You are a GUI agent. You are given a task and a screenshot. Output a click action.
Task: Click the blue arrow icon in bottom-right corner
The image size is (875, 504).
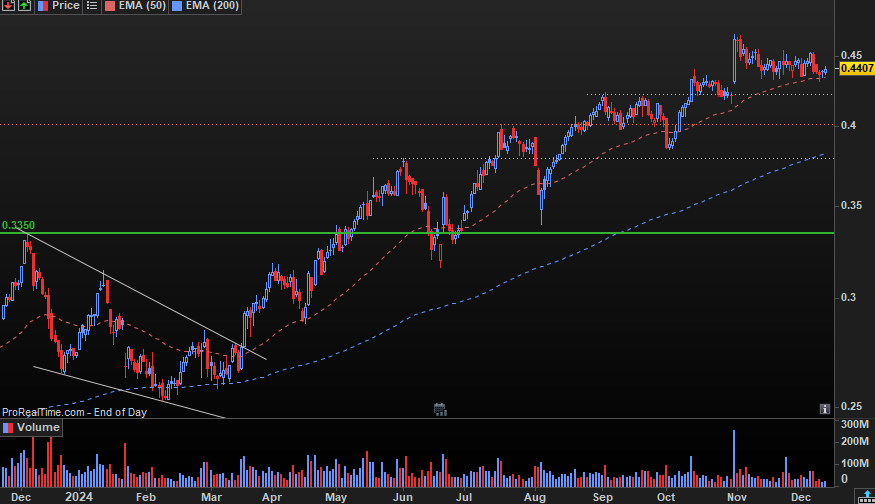click(x=867, y=496)
